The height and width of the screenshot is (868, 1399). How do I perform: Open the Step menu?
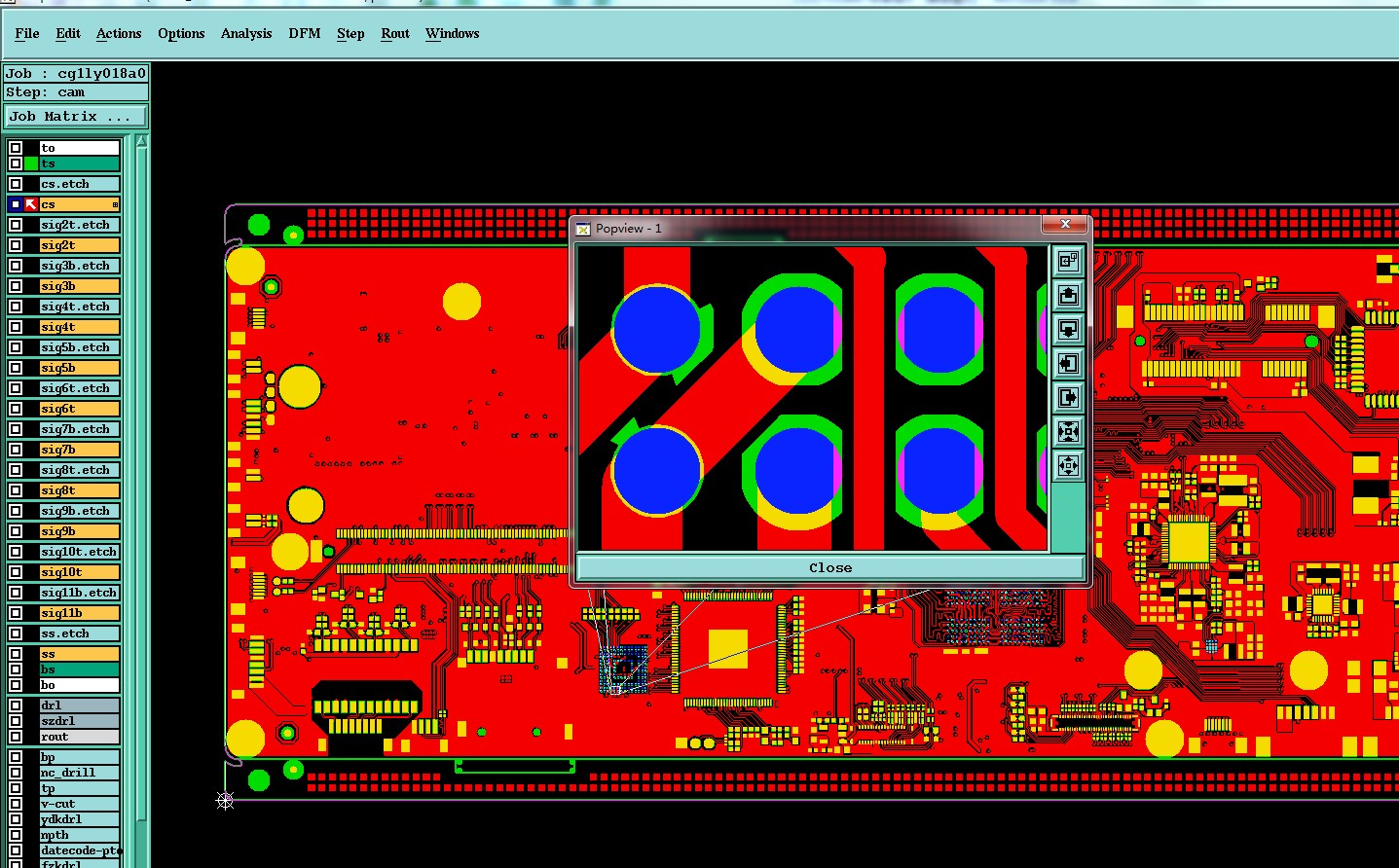click(x=350, y=33)
